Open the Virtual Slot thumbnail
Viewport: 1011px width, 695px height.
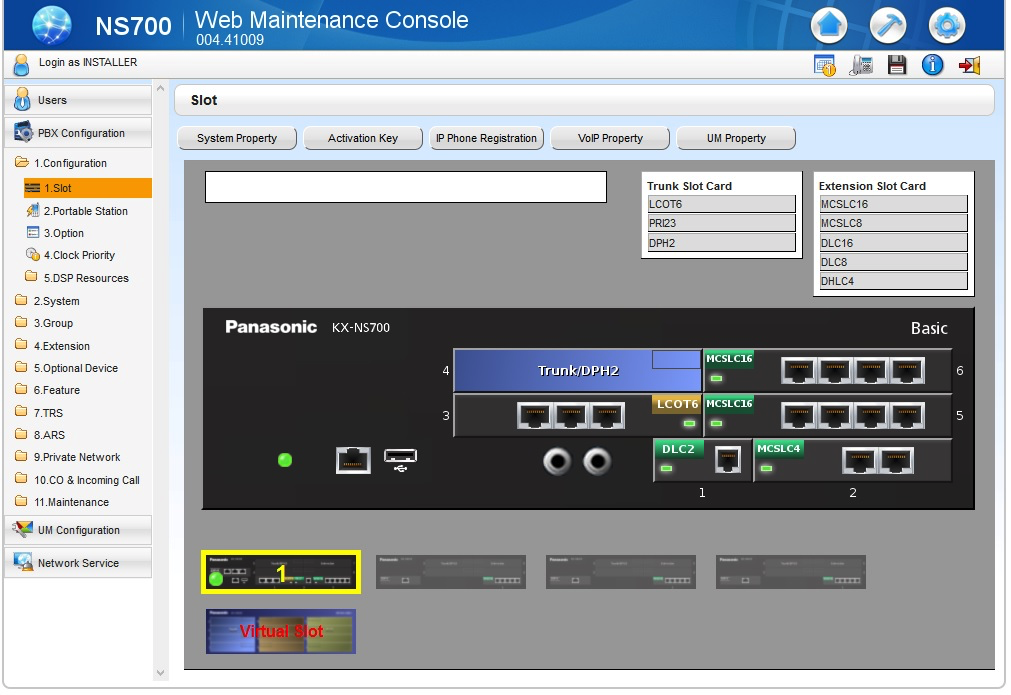tap(281, 632)
